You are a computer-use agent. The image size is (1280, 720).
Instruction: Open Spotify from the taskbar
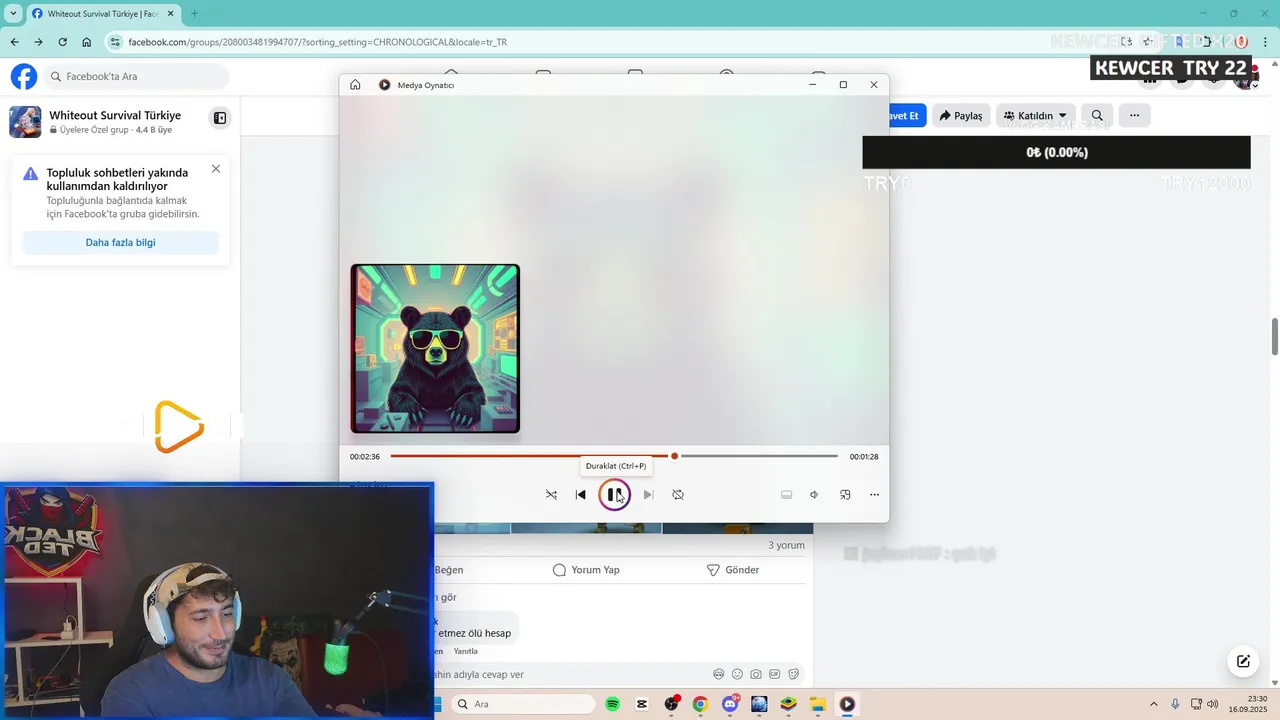[612, 704]
